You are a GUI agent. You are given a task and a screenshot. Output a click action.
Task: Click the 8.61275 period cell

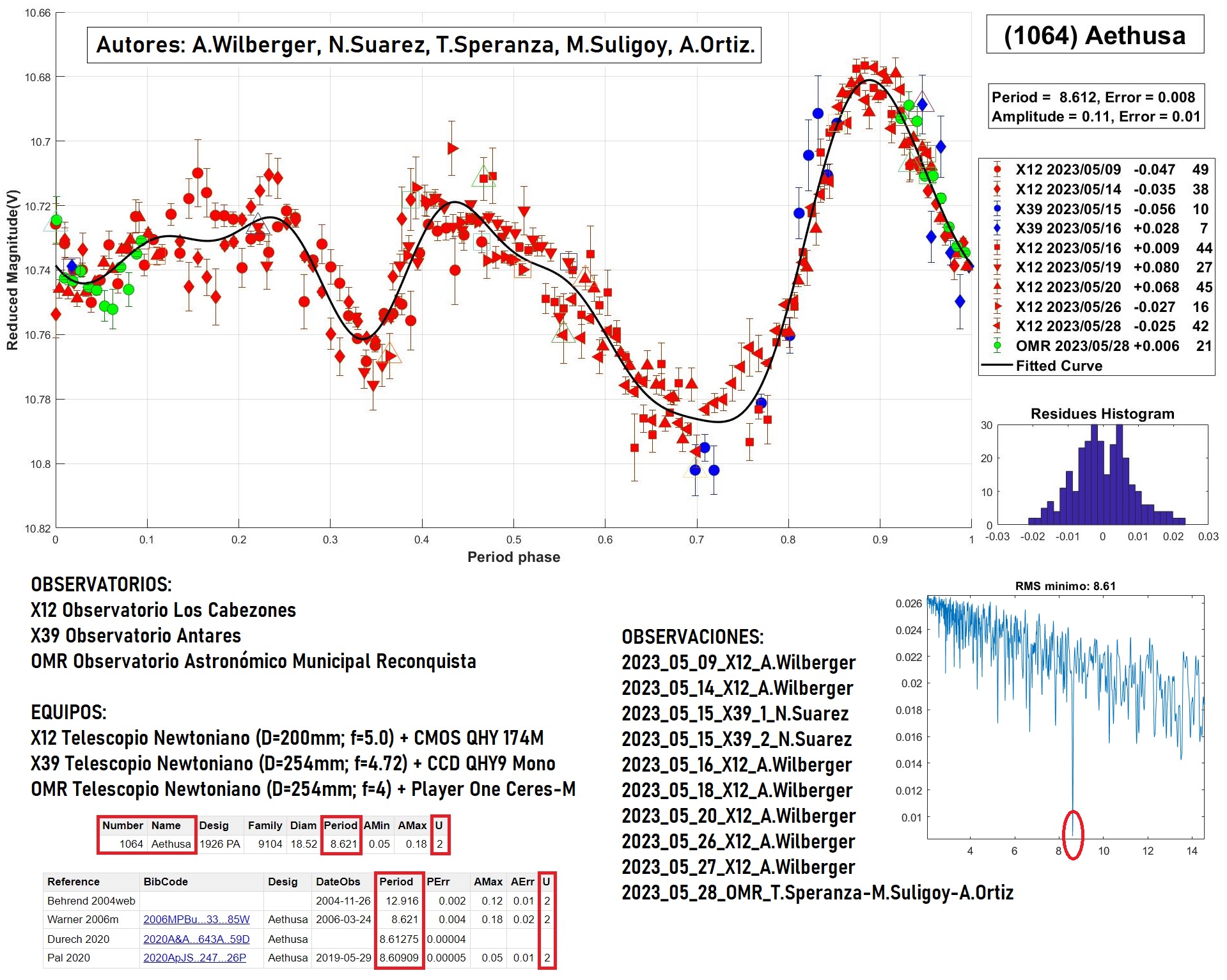(x=399, y=939)
